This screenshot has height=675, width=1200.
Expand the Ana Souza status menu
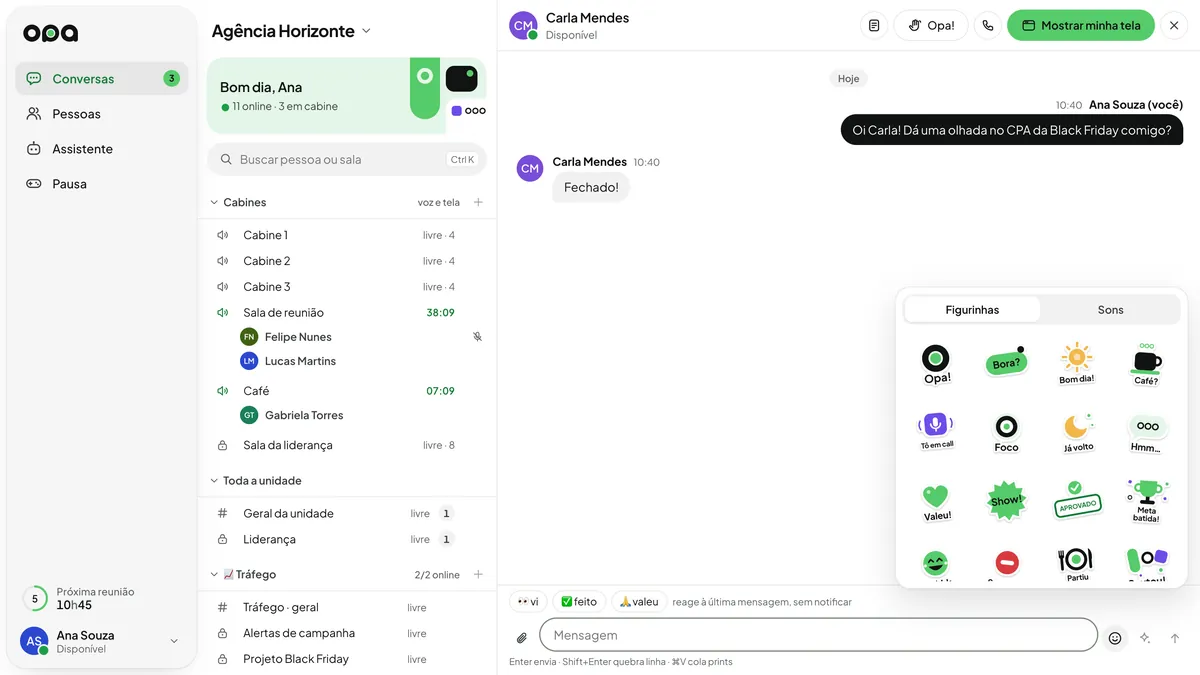(174, 641)
